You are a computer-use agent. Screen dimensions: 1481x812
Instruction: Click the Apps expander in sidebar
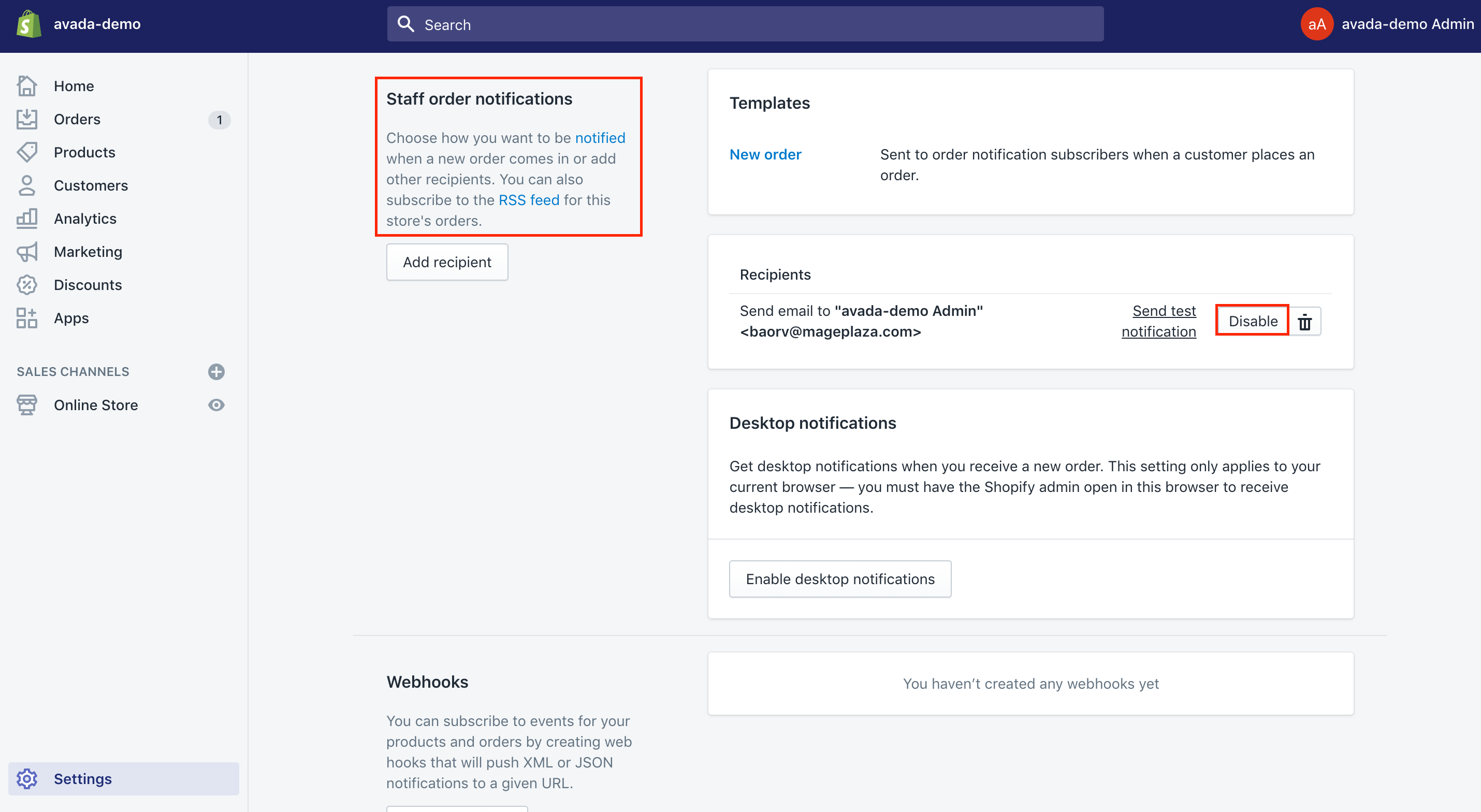(71, 318)
